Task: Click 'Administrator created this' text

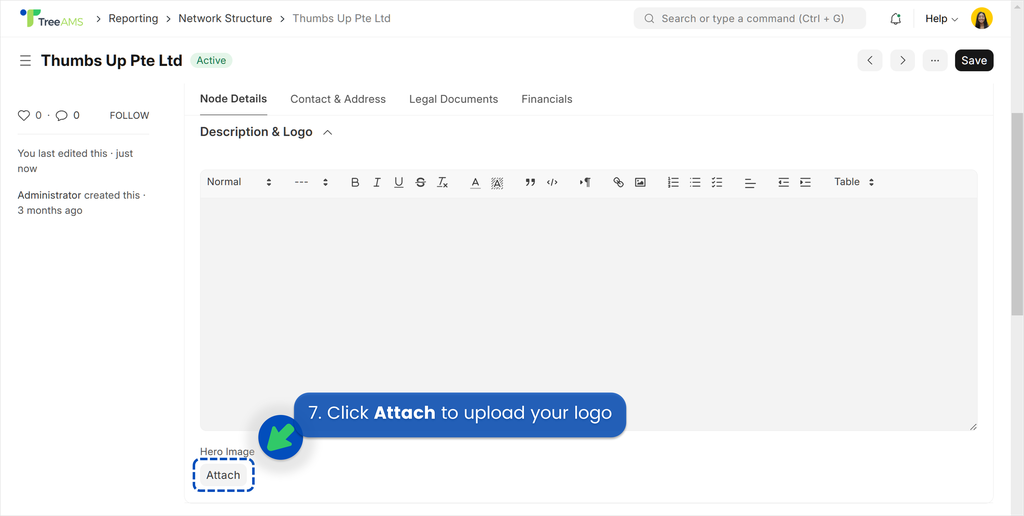Action: click(82, 202)
